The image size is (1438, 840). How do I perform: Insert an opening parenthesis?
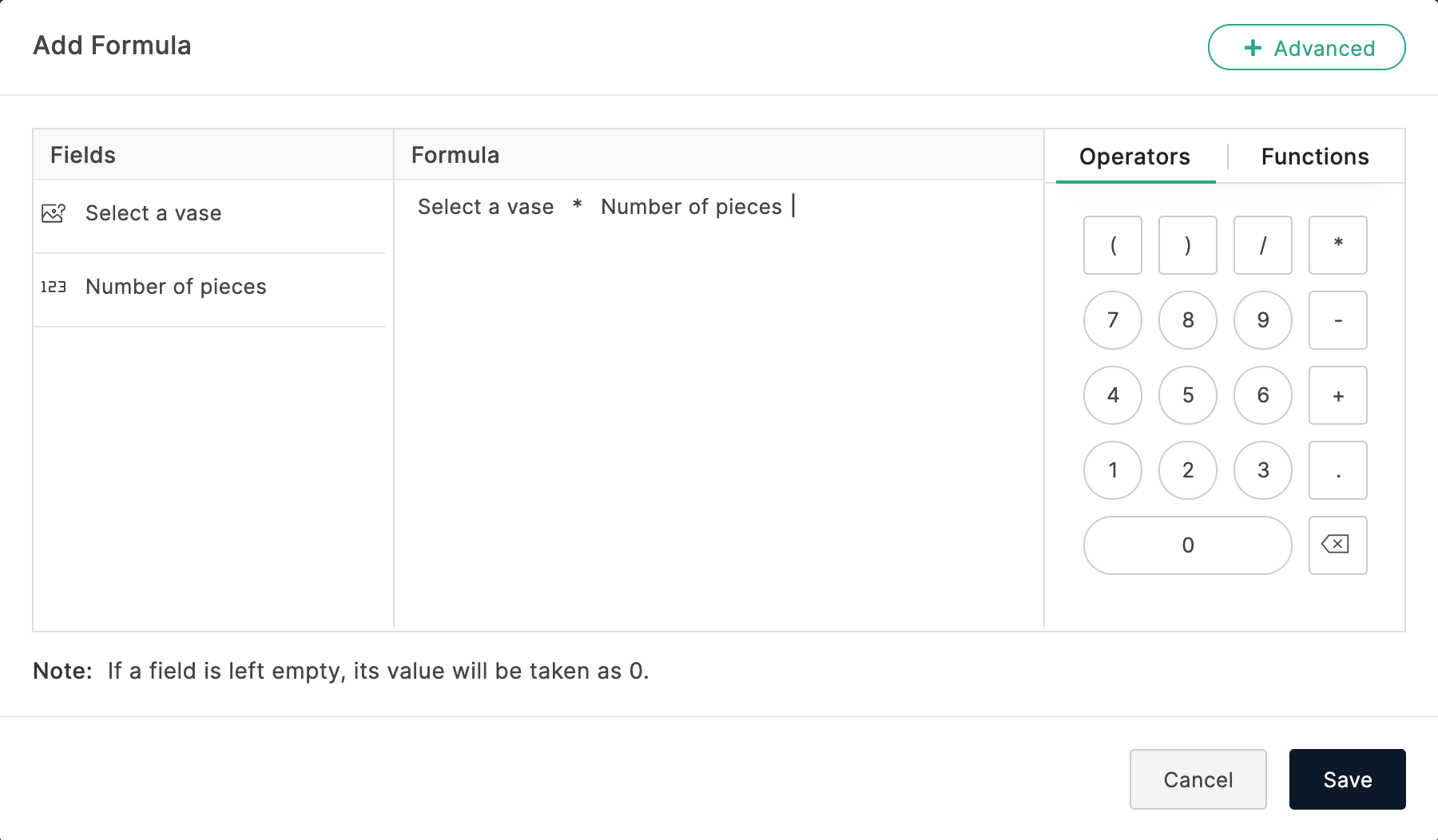1113,245
